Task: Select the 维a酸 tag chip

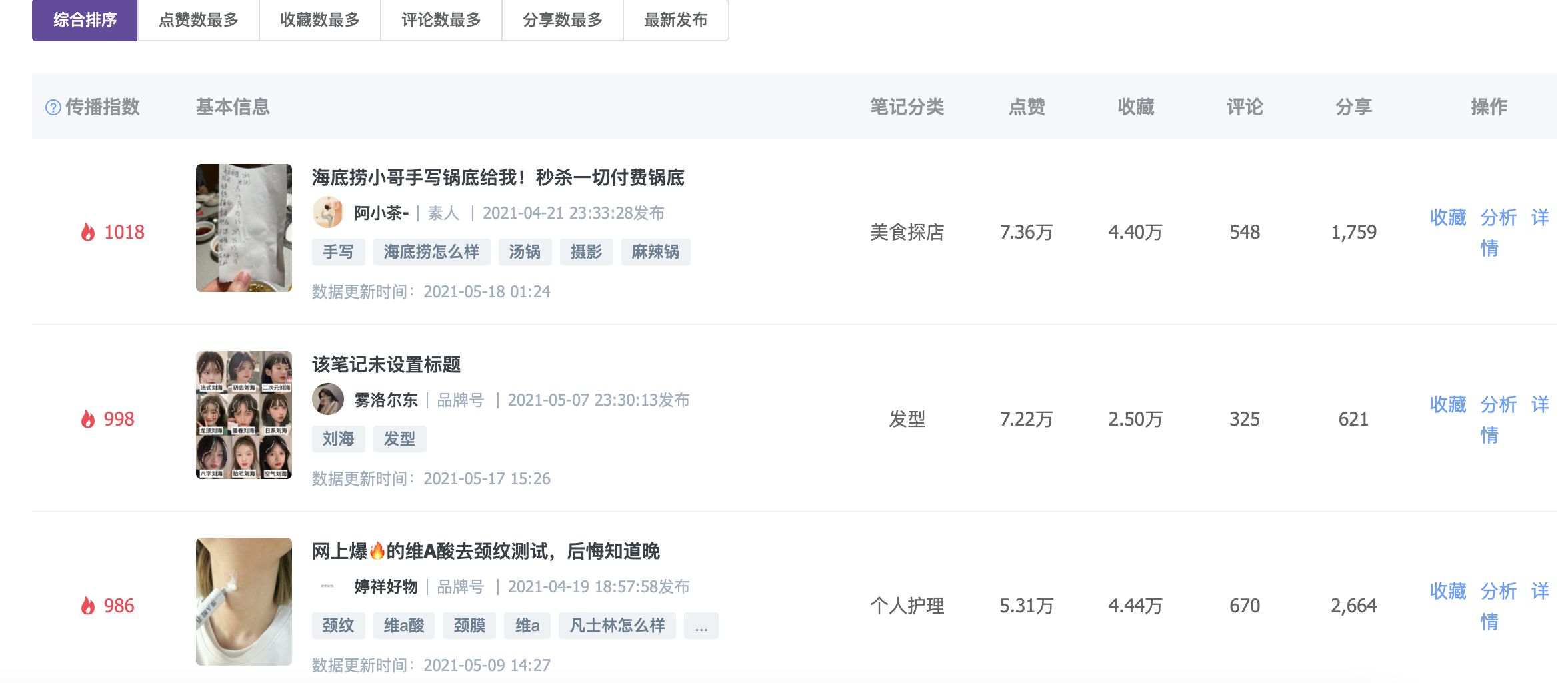Action: point(403,625)
